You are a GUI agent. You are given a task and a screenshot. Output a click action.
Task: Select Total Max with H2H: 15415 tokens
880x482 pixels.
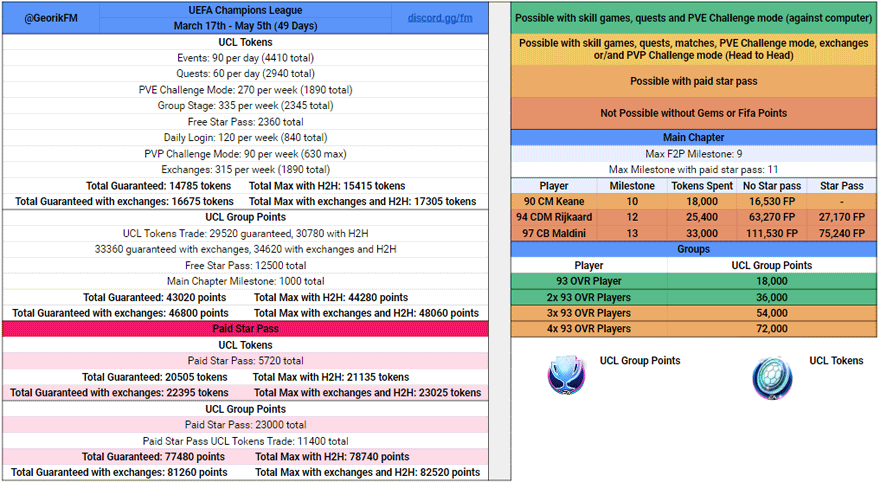click(x=327, y=186)
